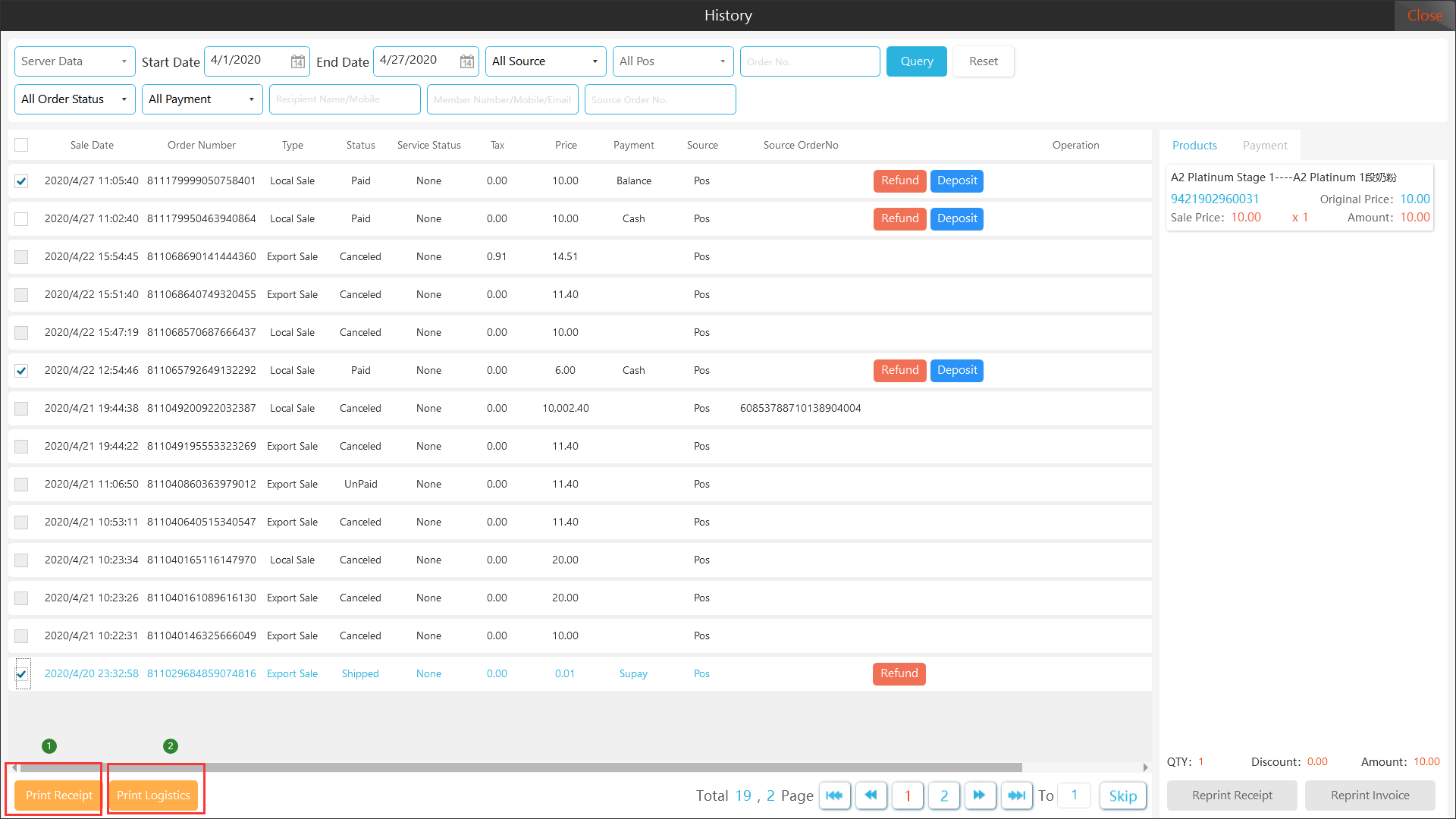Jump to first page icon
Screen dimensions: 1456x819
834,795
